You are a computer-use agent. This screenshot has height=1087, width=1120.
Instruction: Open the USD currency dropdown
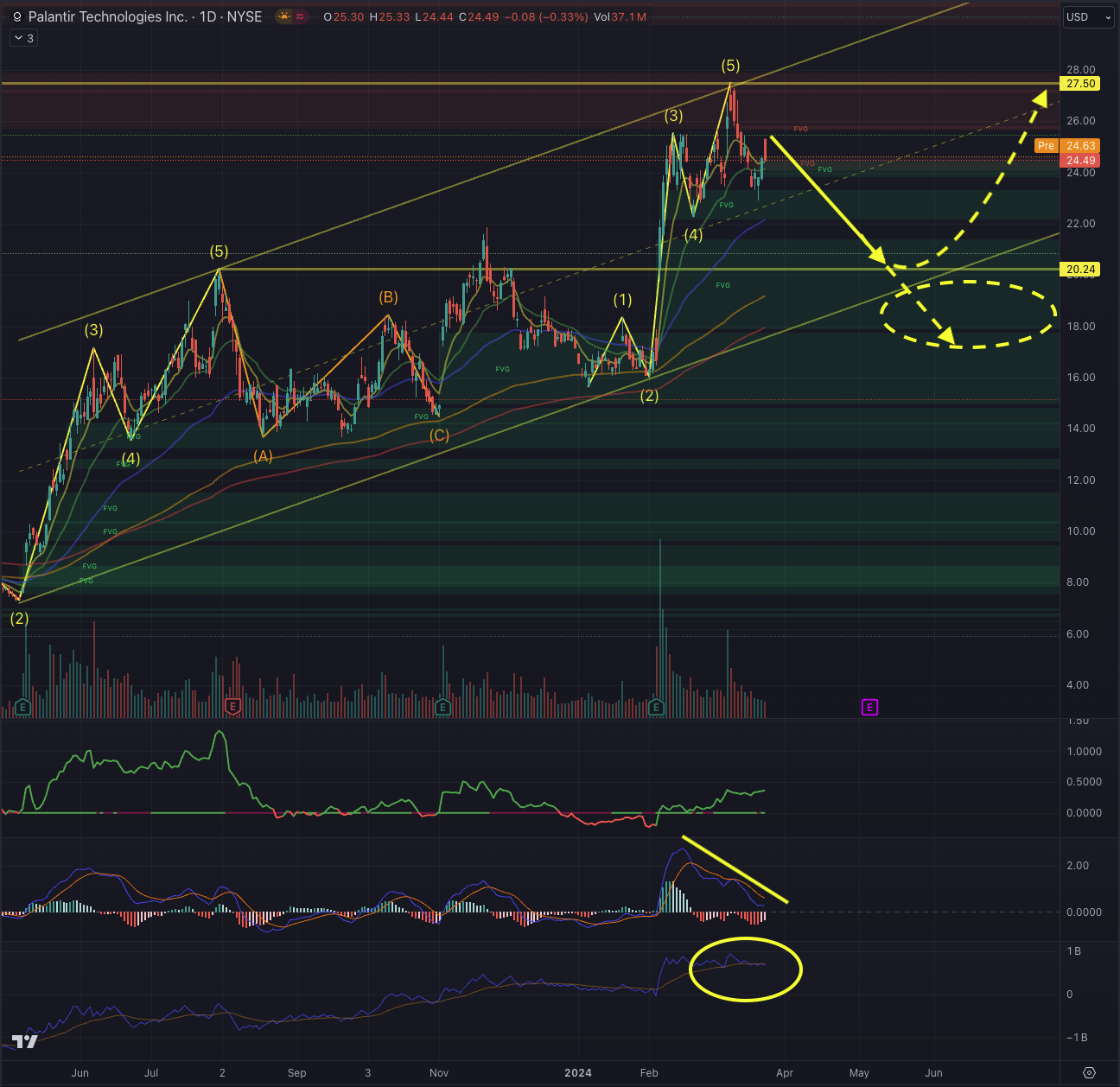pyautogui.click(x=1088, y=17)
